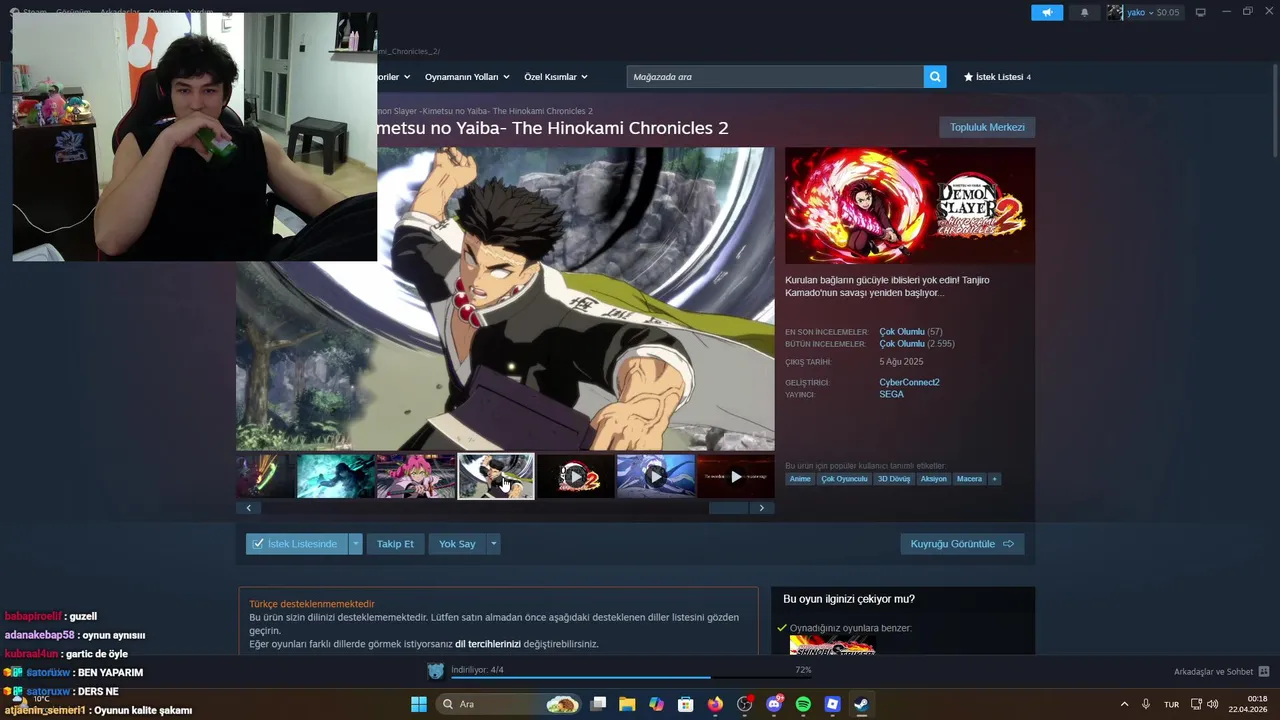Open the Özel Kısımlar dropdown menu
This screenshot has height=720, width=1280.
point(556,77)
